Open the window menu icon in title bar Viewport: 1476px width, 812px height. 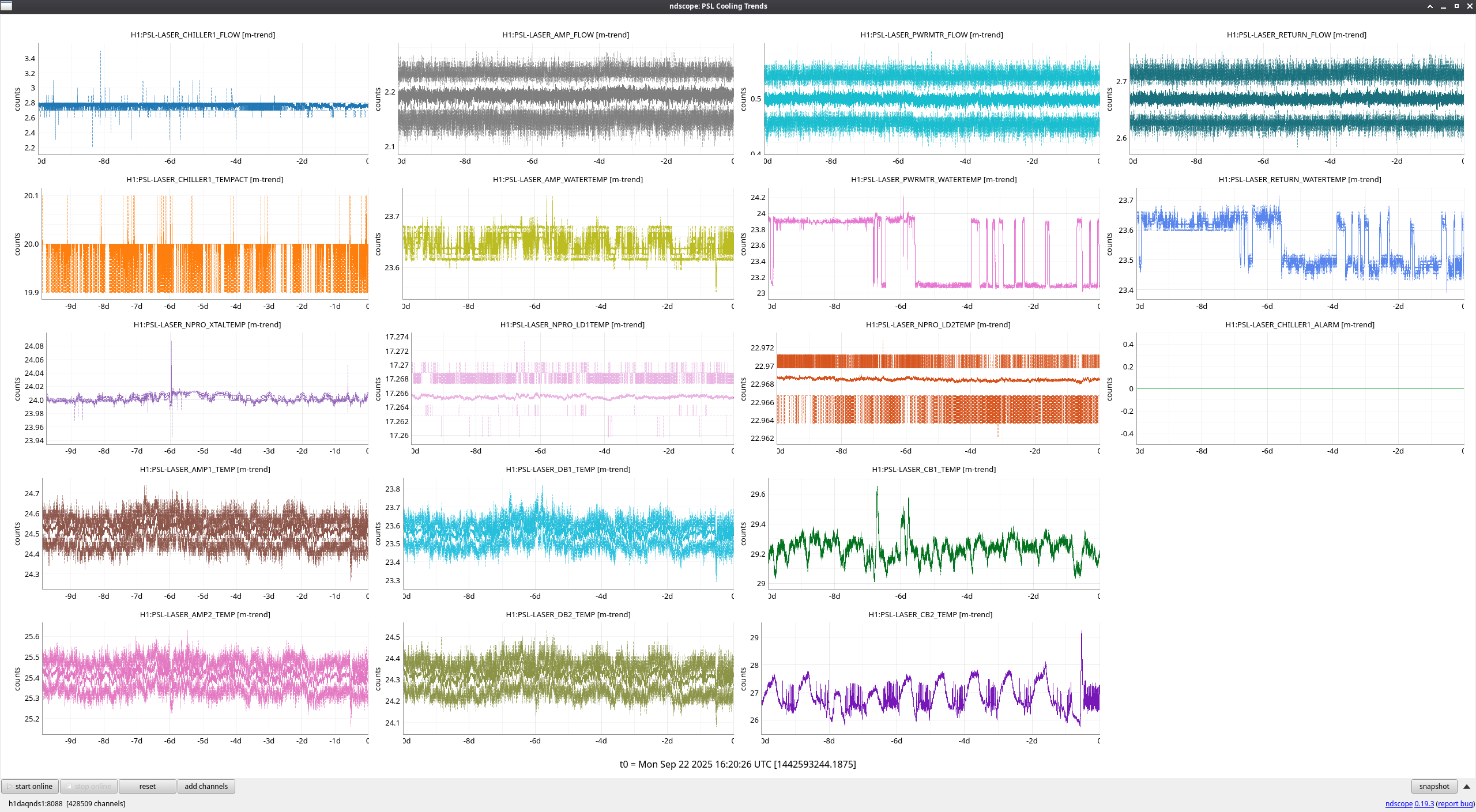coord(6,6)
